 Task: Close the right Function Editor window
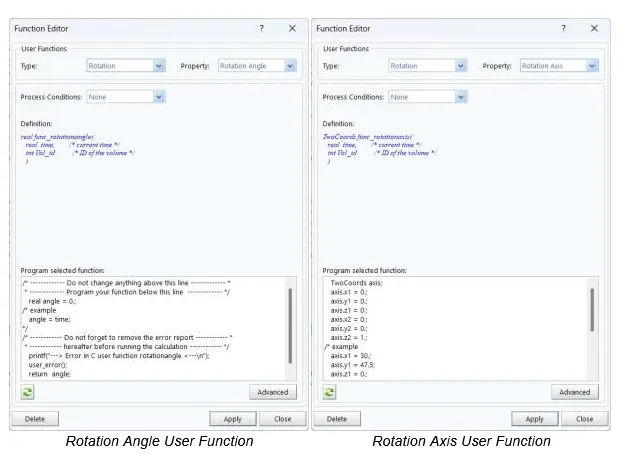[x=594, y=29]
